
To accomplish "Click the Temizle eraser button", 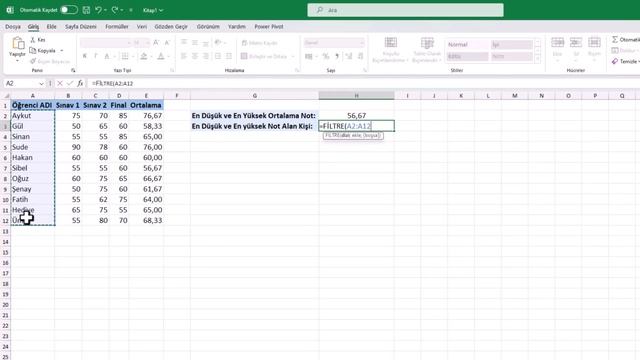I will [625, 61].
